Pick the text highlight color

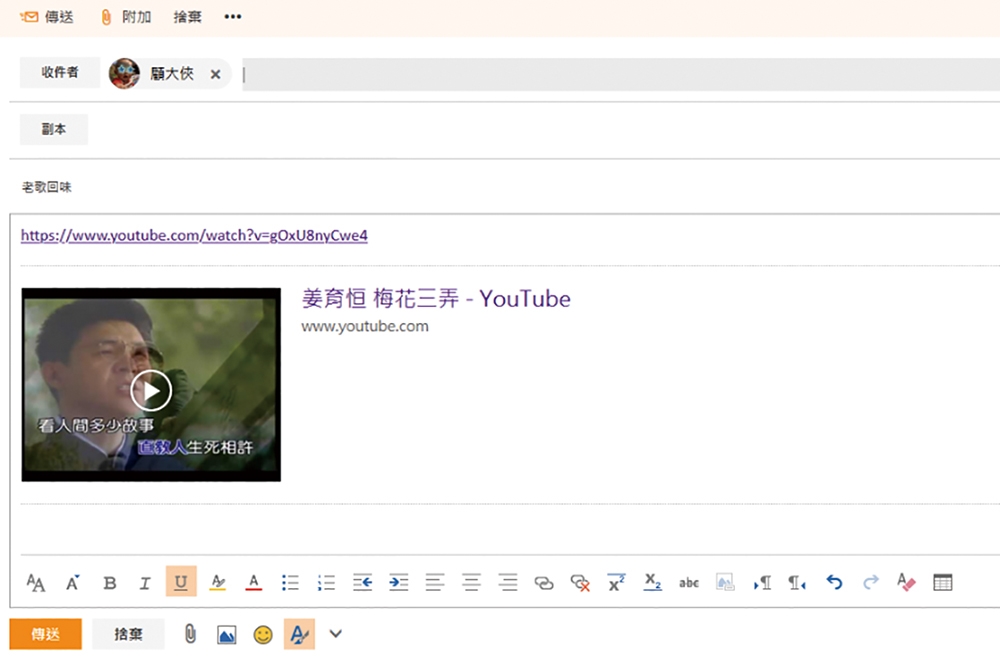pyautogui.click(x=217, y=583)
